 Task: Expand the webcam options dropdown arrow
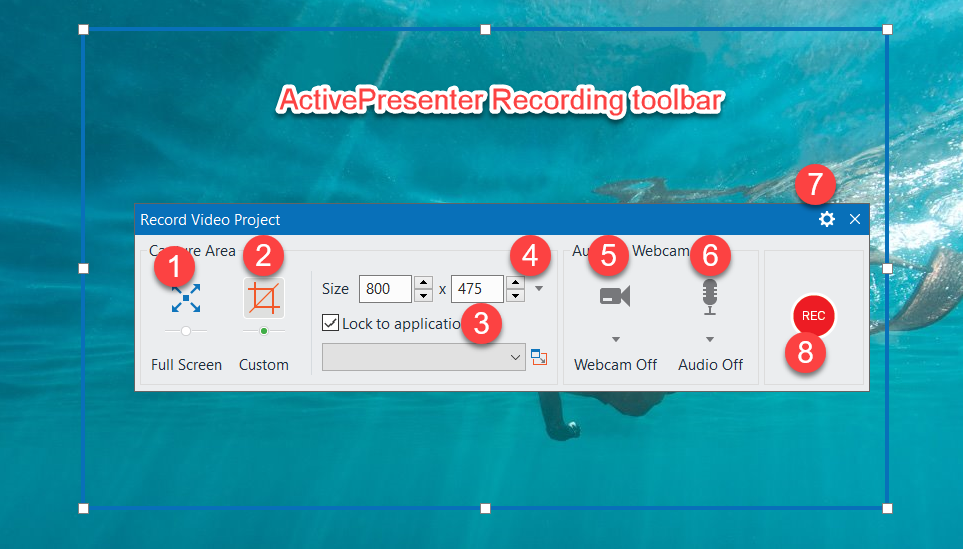(x=615, y=339)
